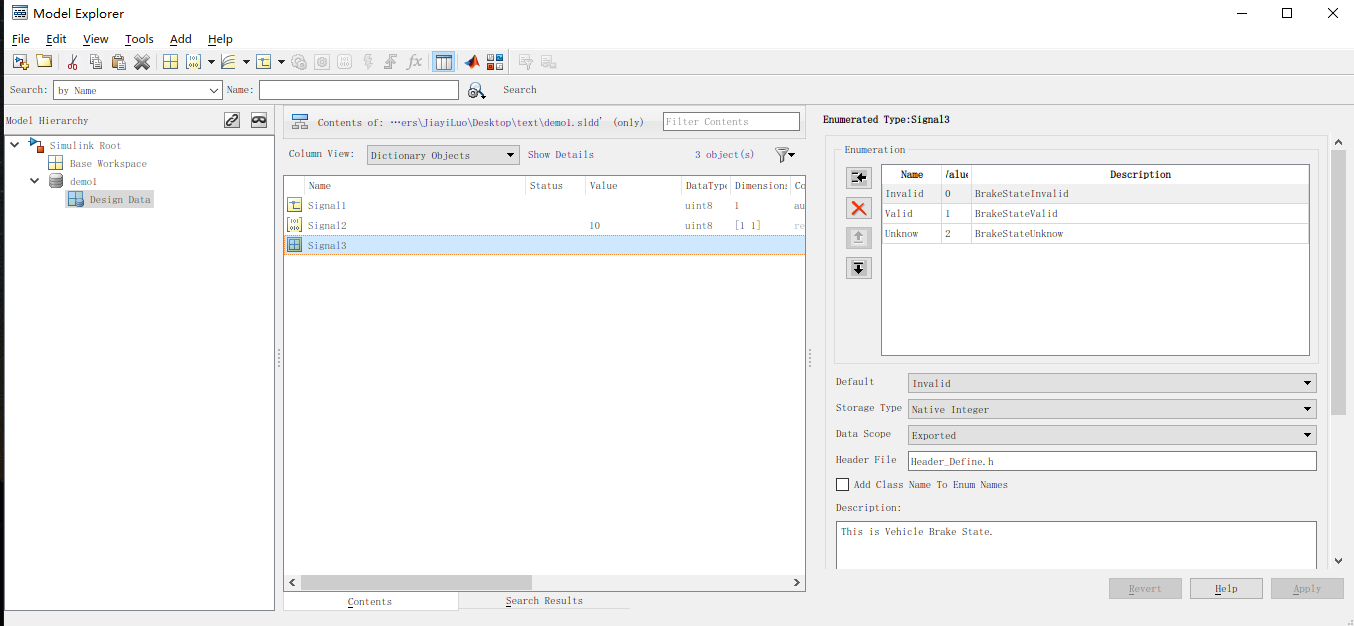1354x626 pixels.
Task: Click the Add MATLAB Function fx icon
Action: pos(414,61)
